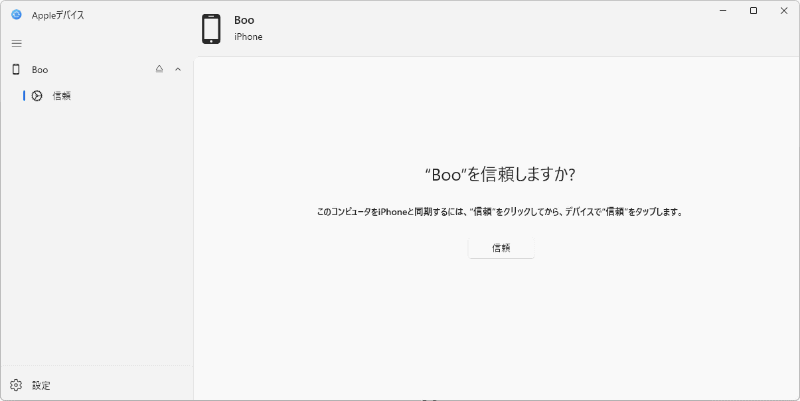This screenshot has height=401, width=800.
Task: Maximize the Apple Devices window
Action: [x=753, y=11]
